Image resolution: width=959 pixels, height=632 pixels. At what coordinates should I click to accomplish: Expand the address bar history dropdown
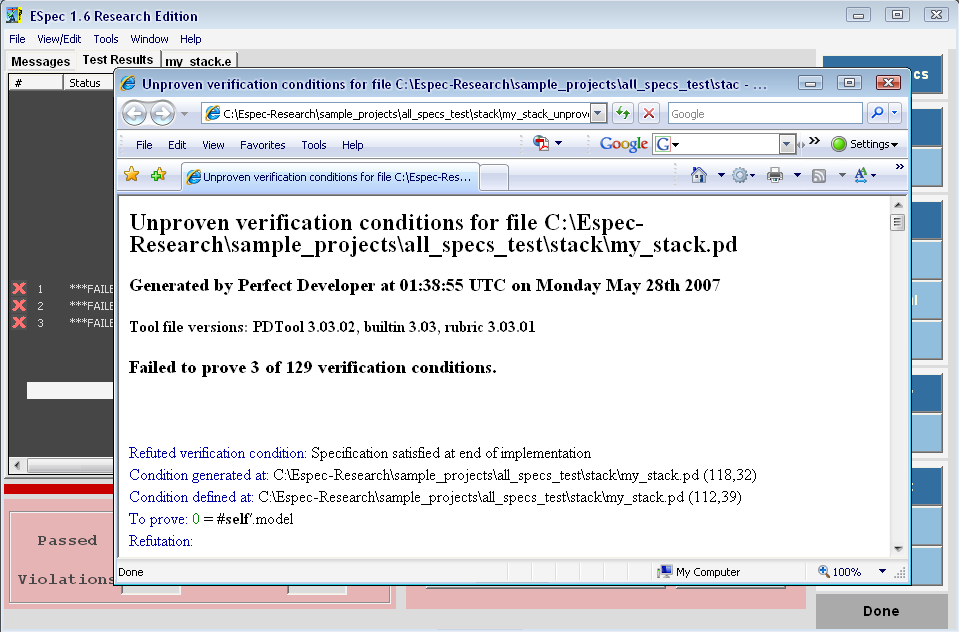(x=599, y=113)
